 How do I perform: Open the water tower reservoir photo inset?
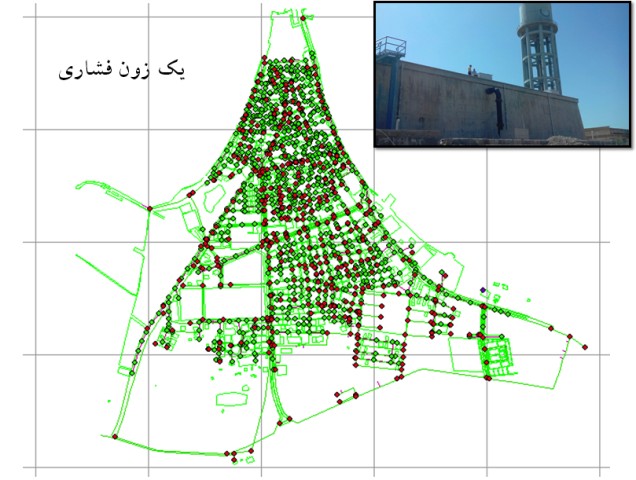pos(503,74)
